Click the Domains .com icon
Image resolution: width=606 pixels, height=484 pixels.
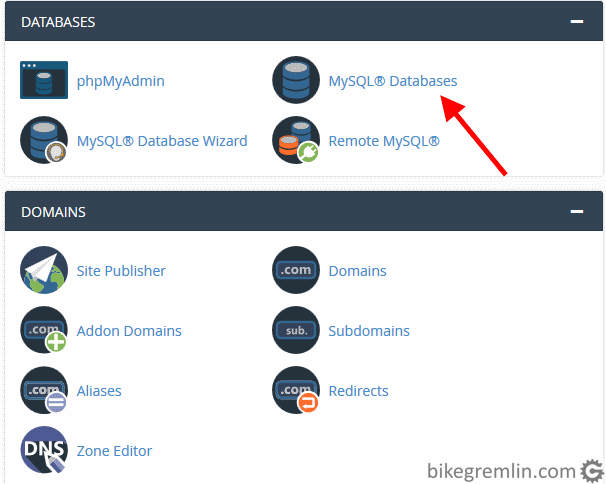296,270
